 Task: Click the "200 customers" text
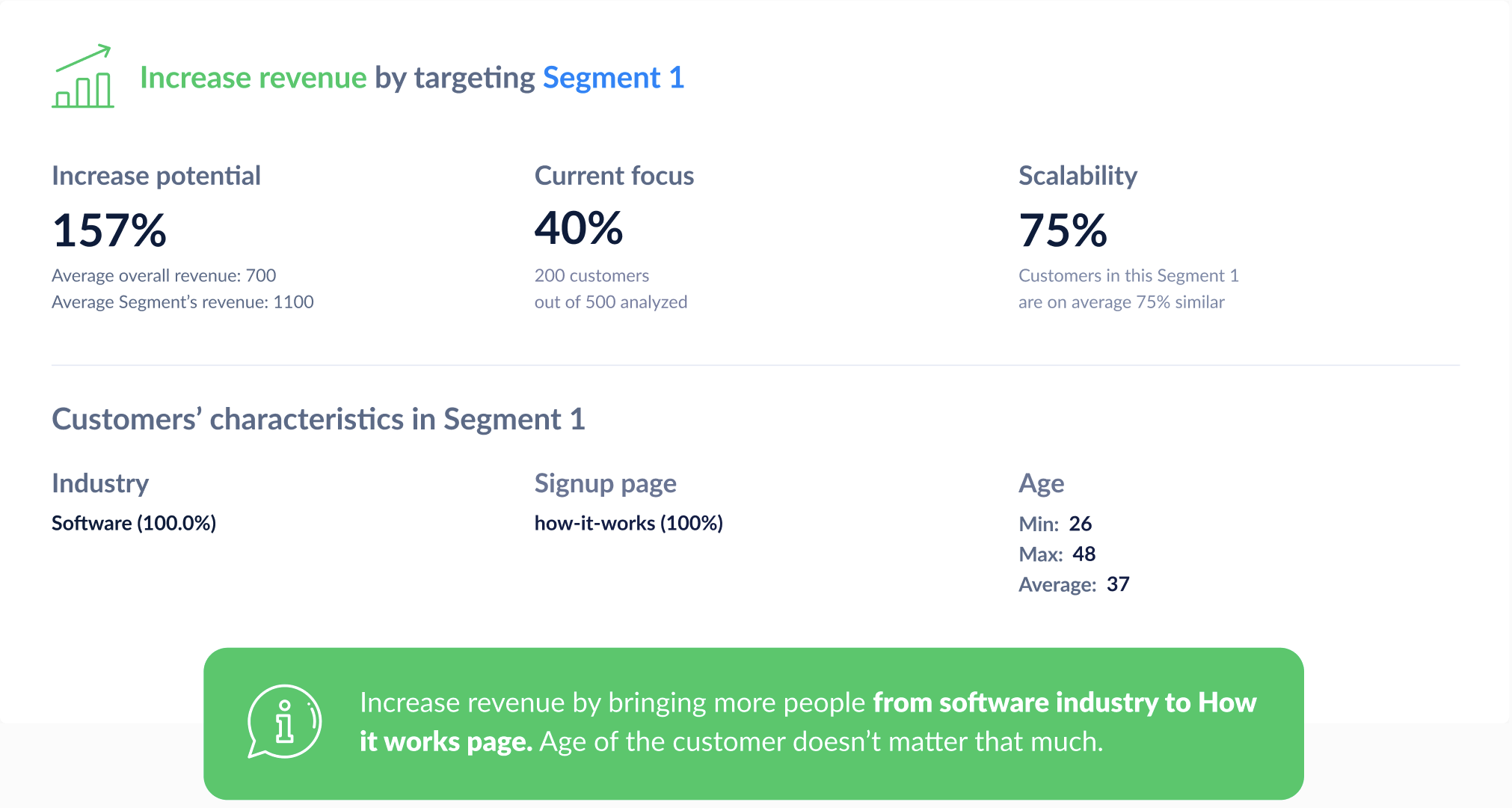point(591,276)
